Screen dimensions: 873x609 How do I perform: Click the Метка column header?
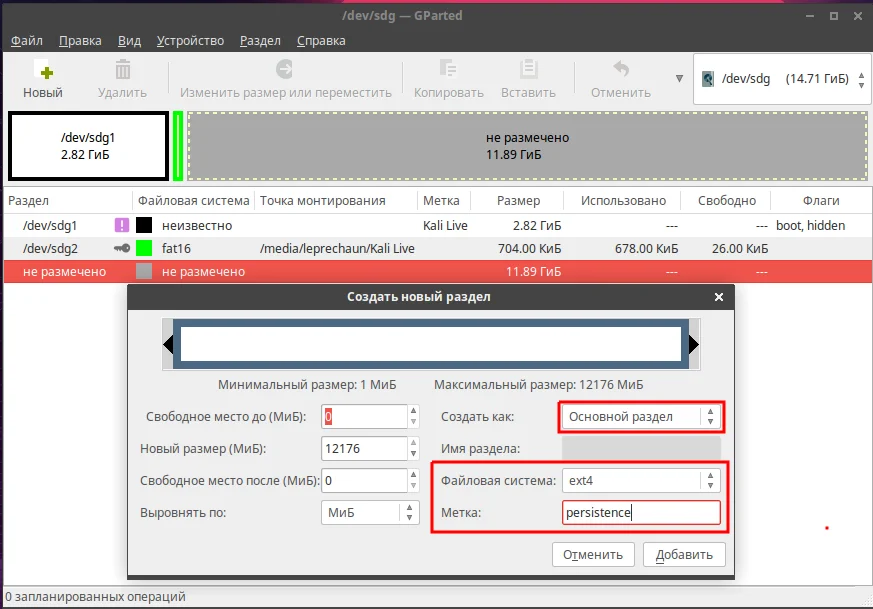point(444,201)
